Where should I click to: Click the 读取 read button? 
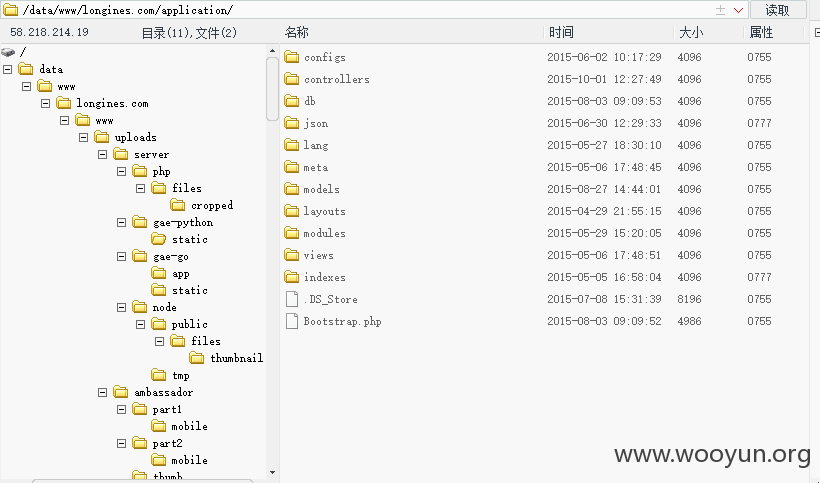(778, 10)
